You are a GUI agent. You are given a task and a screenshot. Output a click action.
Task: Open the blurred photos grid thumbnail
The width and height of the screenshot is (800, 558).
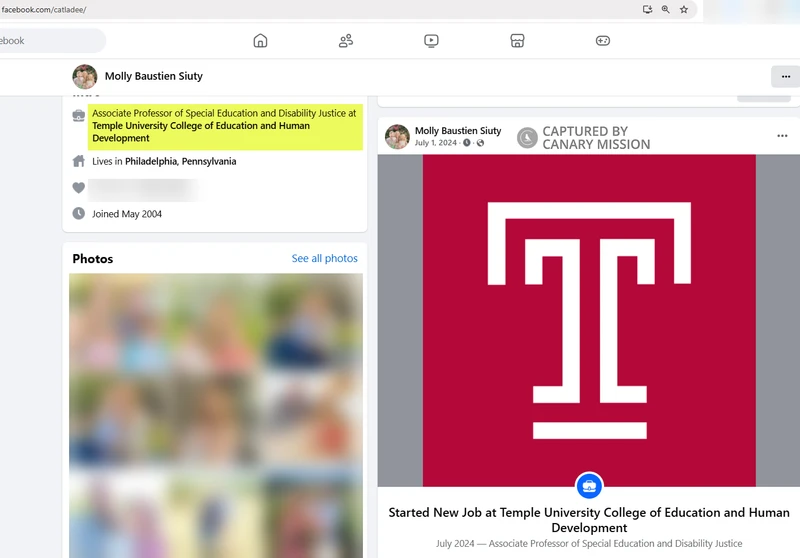[216, 416]
